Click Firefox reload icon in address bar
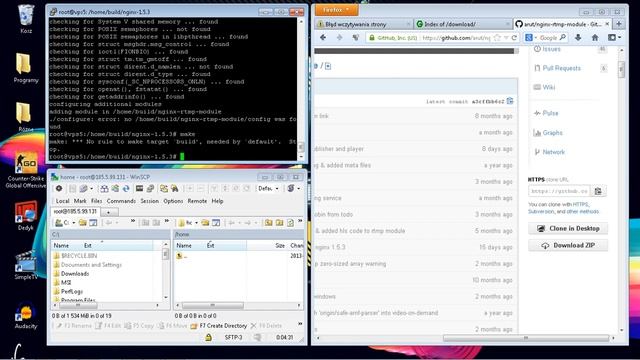640x360 pixels. click(x=514, y=38)
